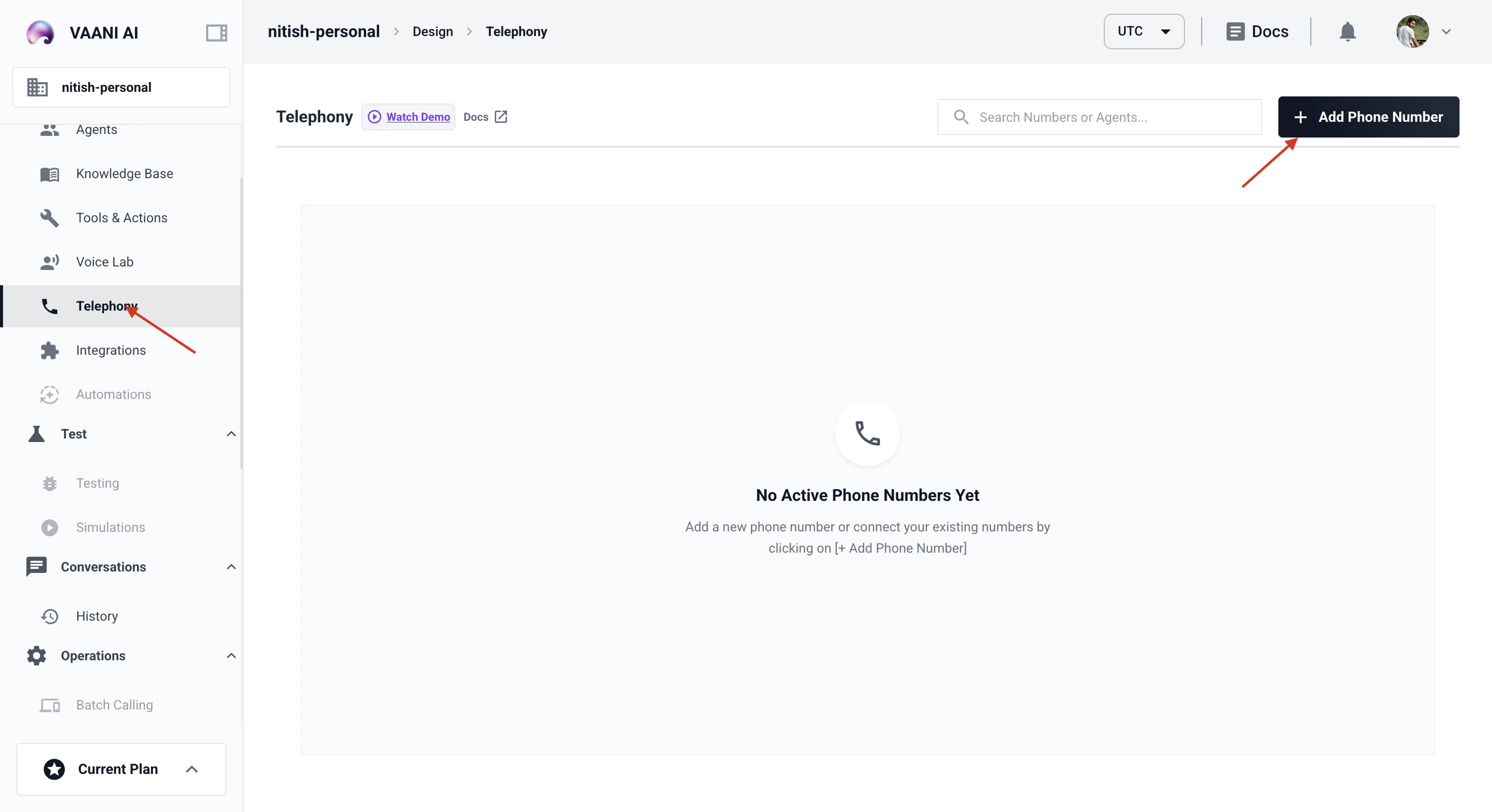Screen dimensions: 1492x812
Task: Expand the Current Plan panel
Action: click(192, 769)
